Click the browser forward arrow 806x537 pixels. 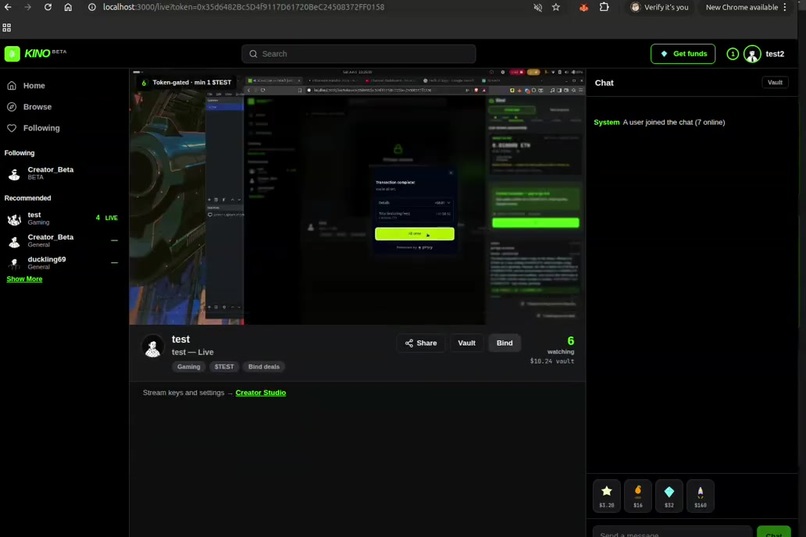(x=28, y=7)
